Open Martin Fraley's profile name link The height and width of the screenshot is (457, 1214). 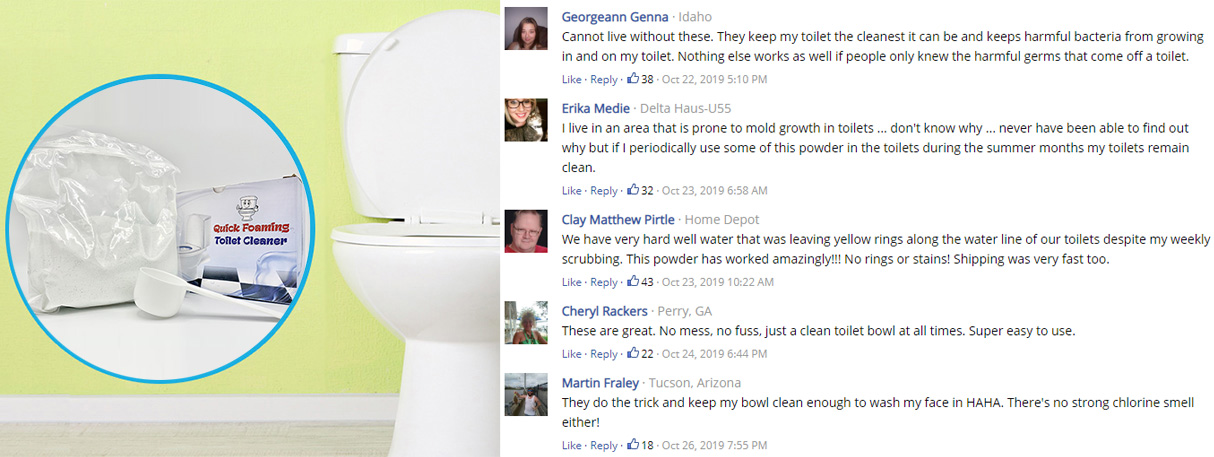[x=601, y=382]
